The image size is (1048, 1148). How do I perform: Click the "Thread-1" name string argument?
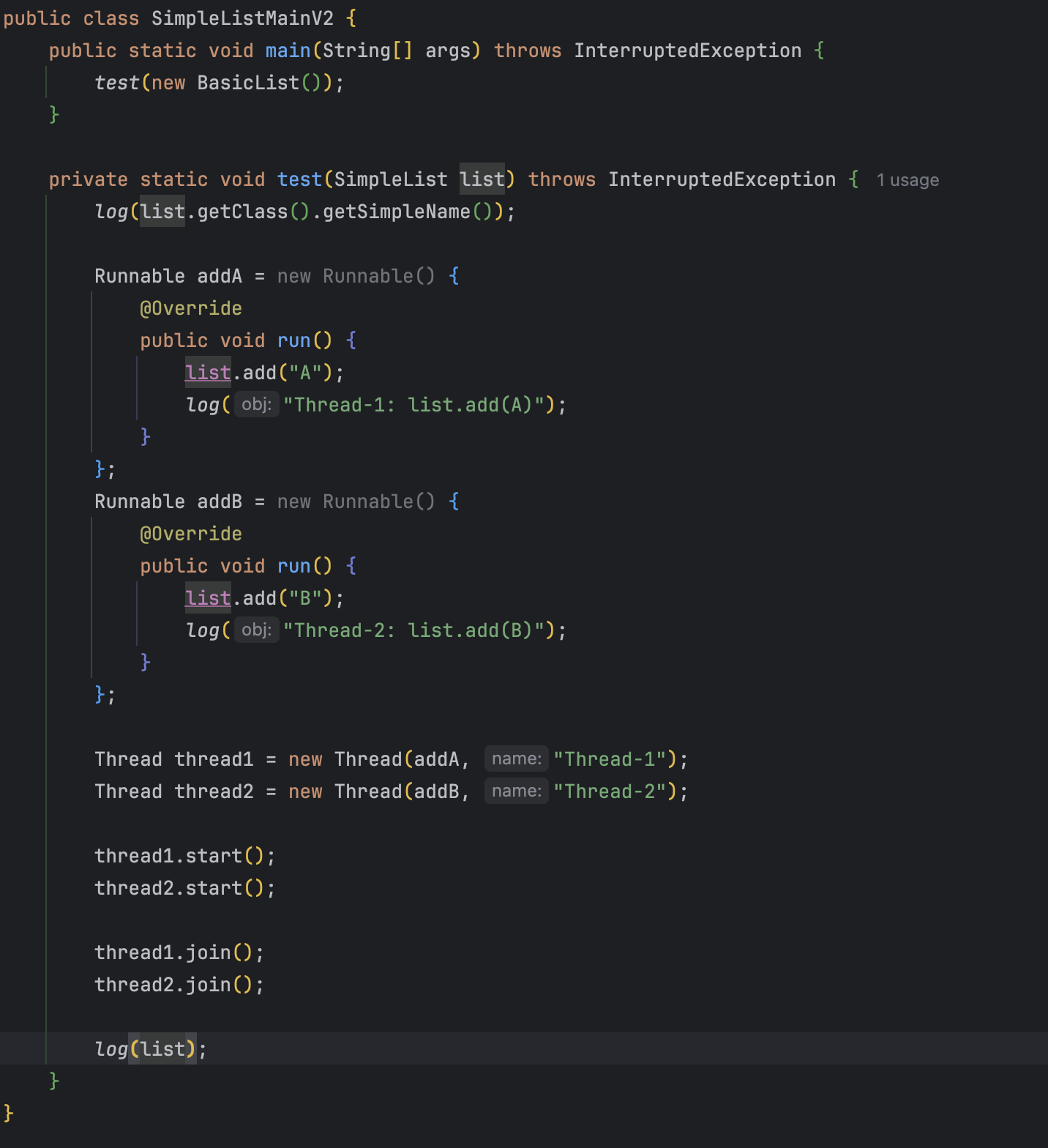click(610, 759)
